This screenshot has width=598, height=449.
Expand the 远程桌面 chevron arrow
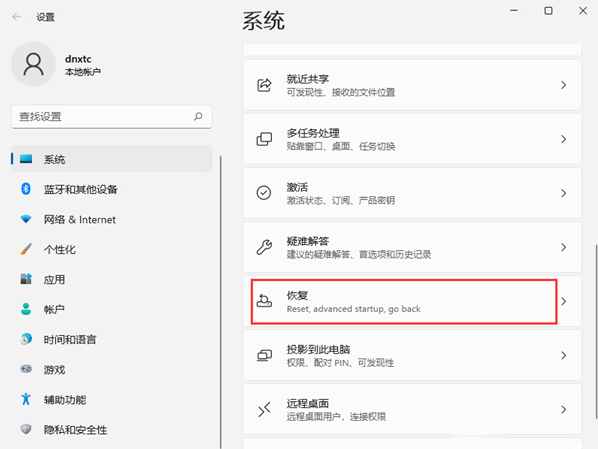click(564, 410)
